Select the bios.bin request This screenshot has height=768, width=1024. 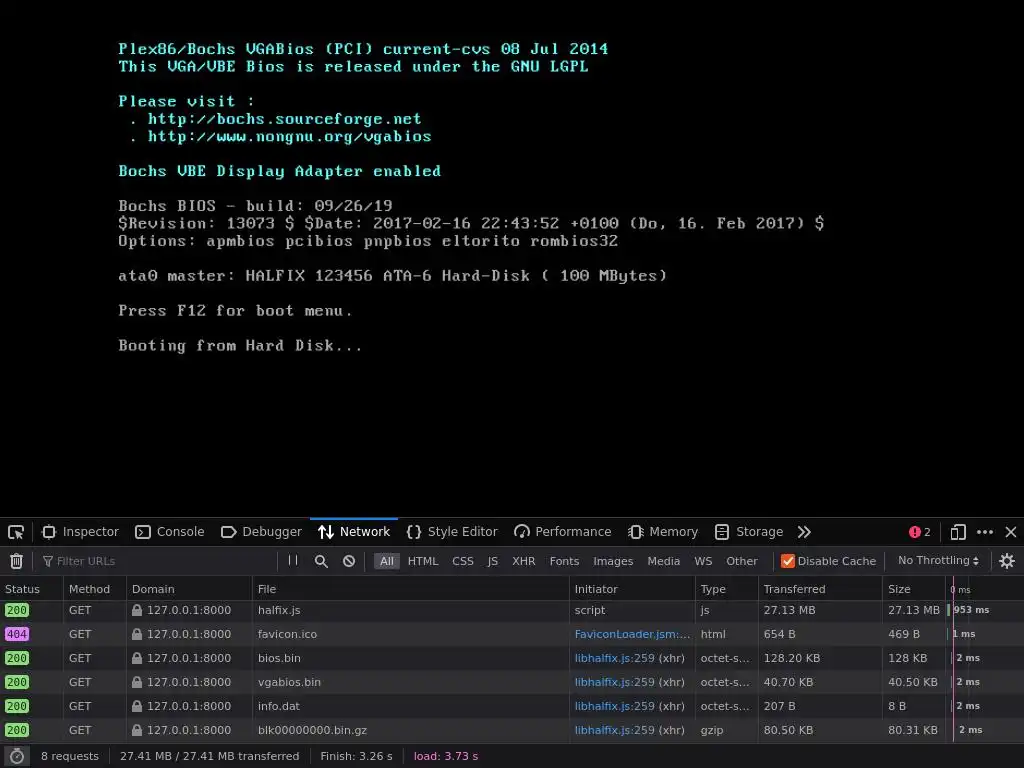pyautogui.click(x=512, y=658)
